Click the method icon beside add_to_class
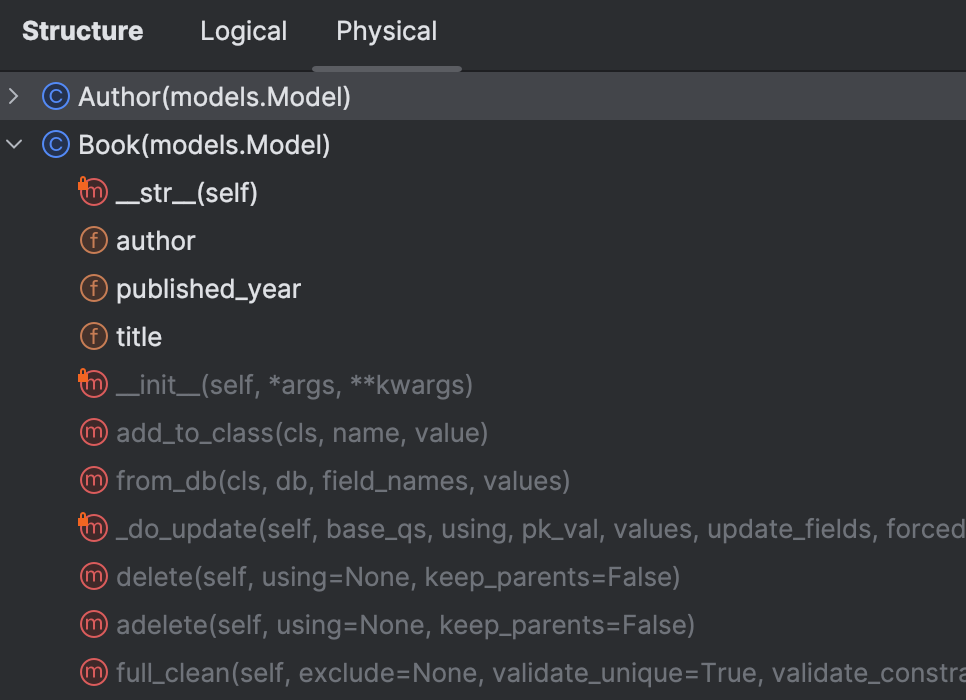The width and height of the screenshot is (966, 700). point(93,432)
